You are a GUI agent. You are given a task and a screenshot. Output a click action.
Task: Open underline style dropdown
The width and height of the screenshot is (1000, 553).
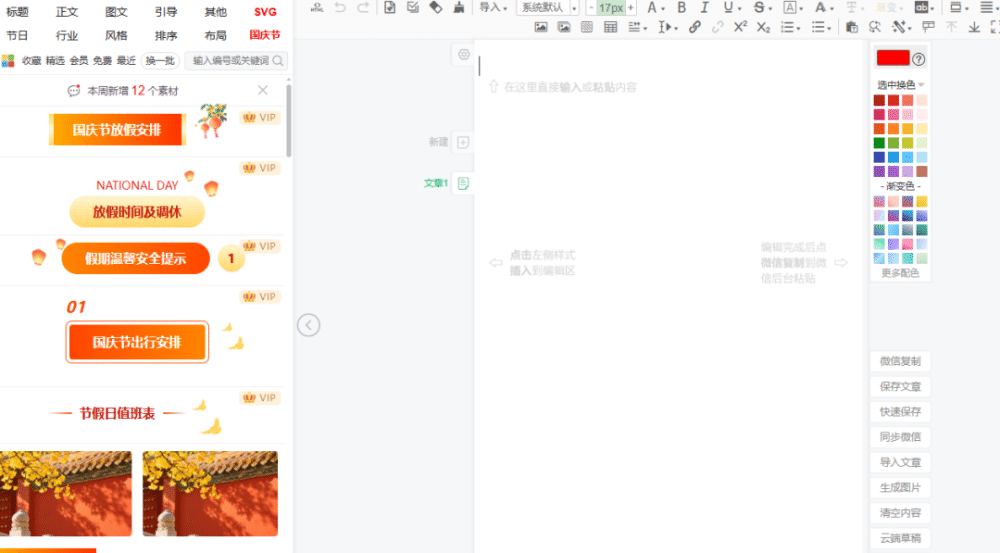pyautogui.click(x=732, y=8)
